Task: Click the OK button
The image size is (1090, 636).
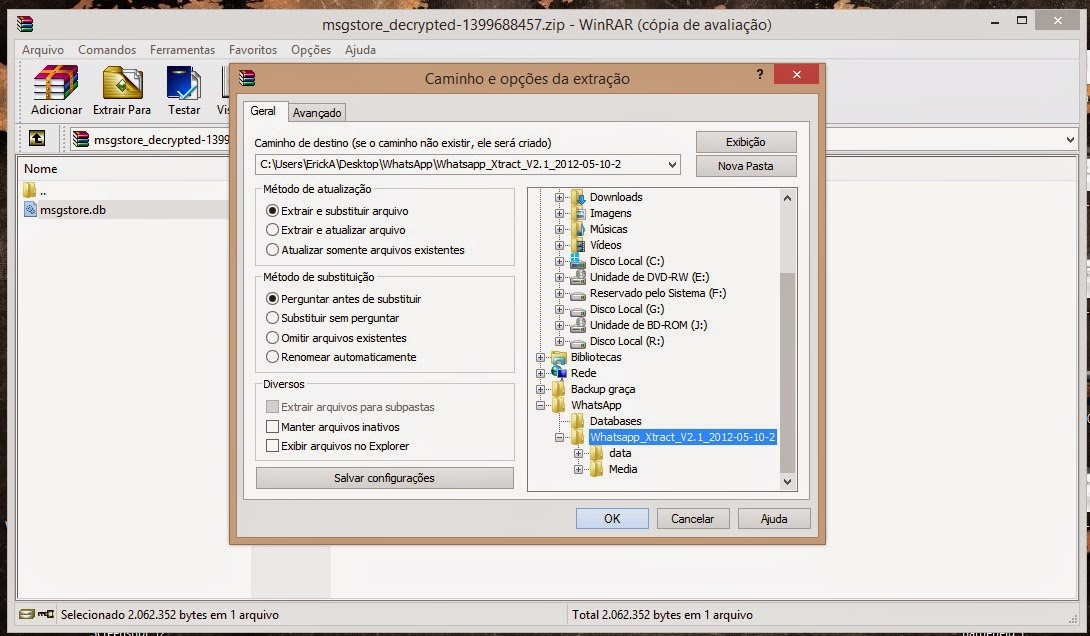Action: pyautogui.click(x=612, y=519)
